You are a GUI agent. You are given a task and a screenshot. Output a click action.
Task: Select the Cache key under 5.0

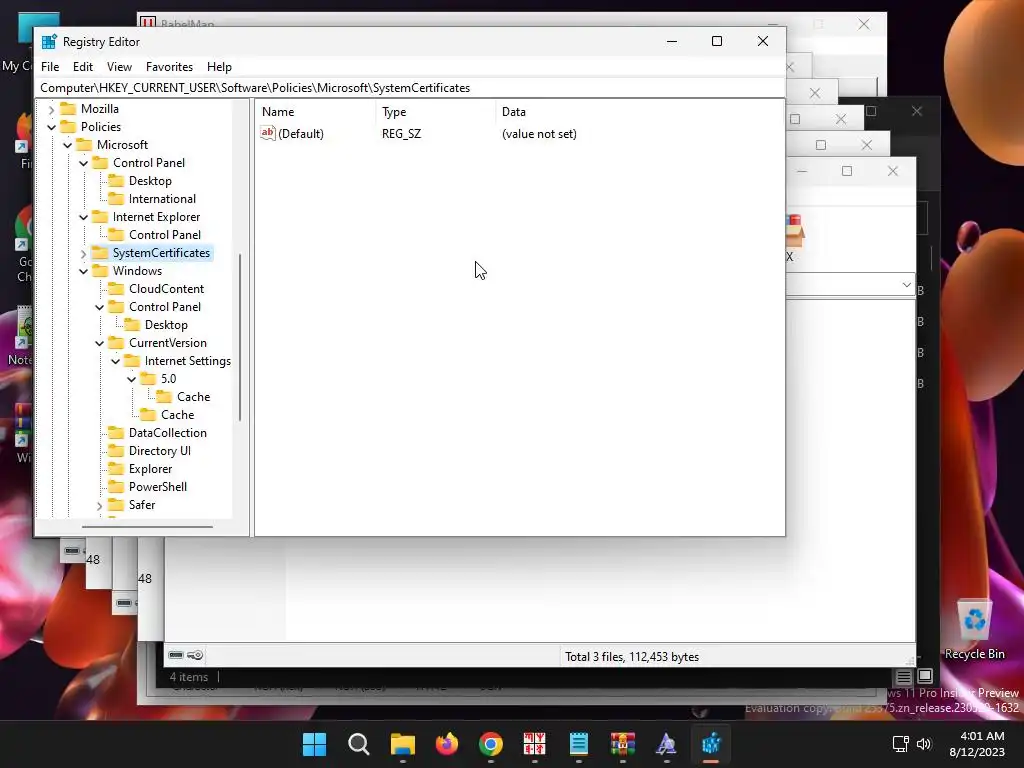click(193, 397)
